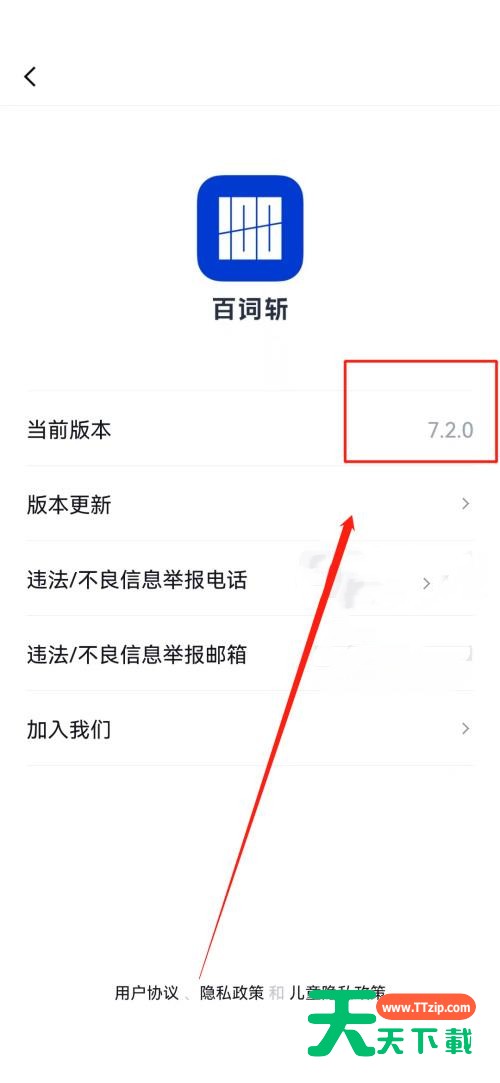Image resolution: width=500 pixels, height=1083 pixels.
Task: Click the blue 百词斩 app logo
Action: pyautogui.click(x=250, y=229)
